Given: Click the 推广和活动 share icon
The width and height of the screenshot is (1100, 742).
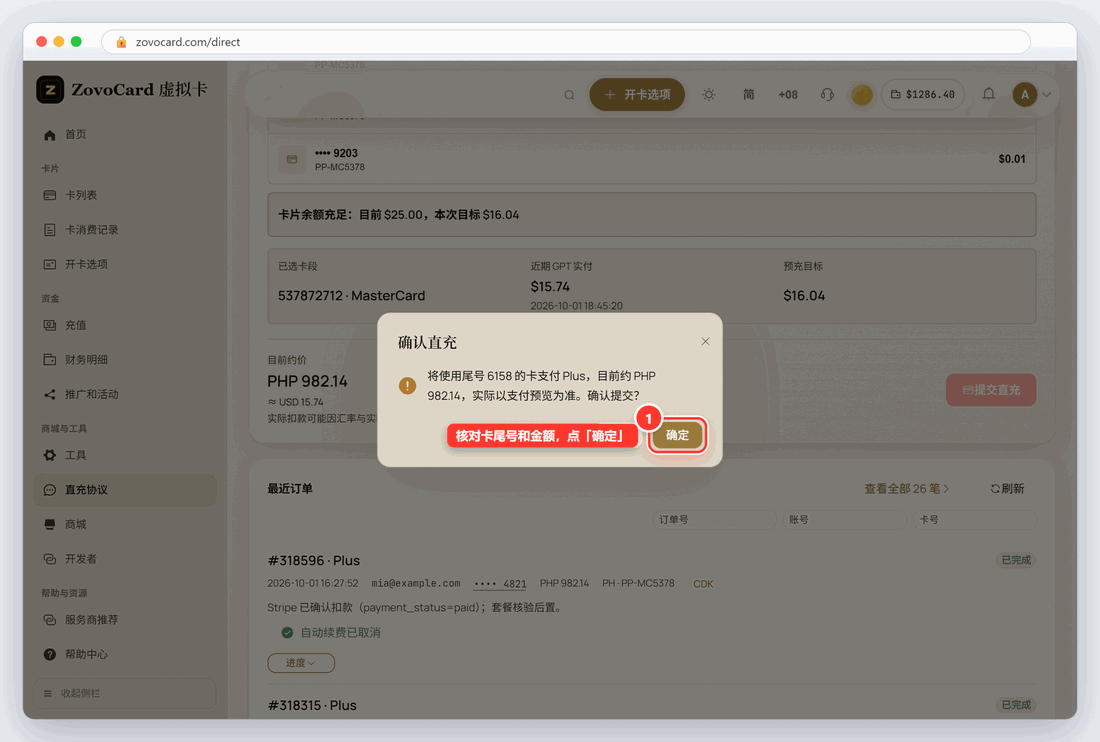Looking at the screenshot, I should pos(49,394).
